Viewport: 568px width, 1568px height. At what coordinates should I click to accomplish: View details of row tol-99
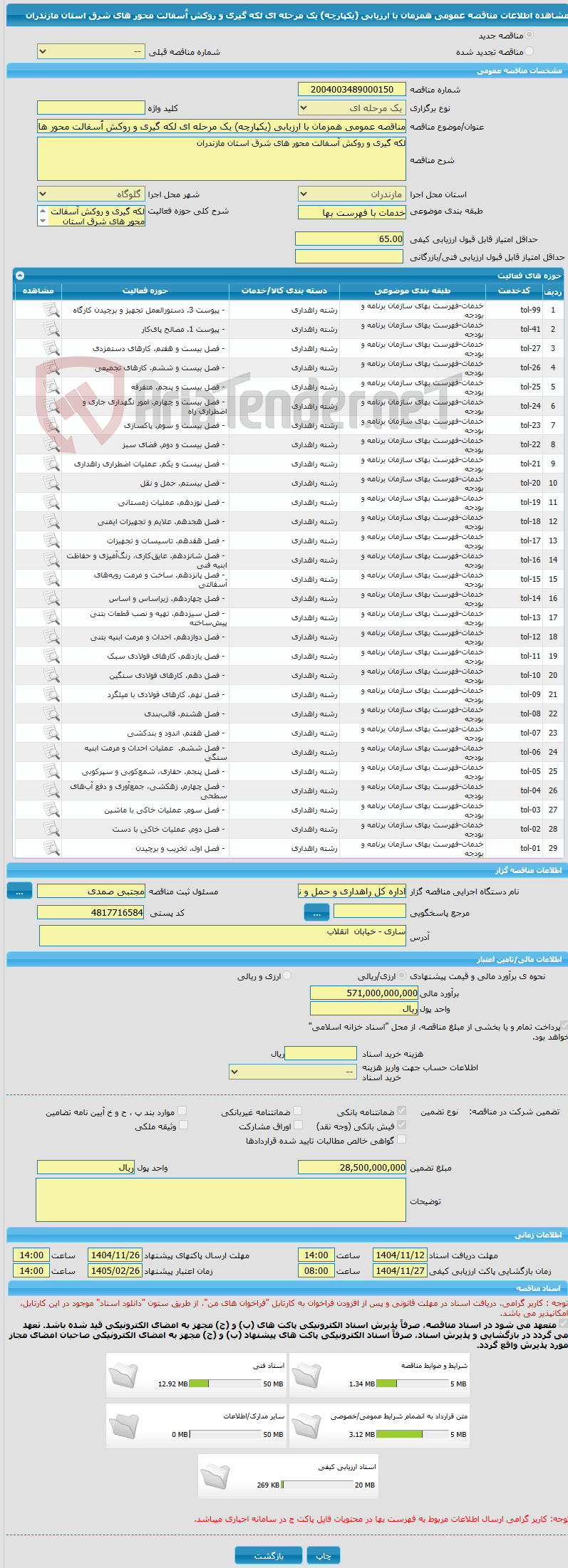[51, 310]
